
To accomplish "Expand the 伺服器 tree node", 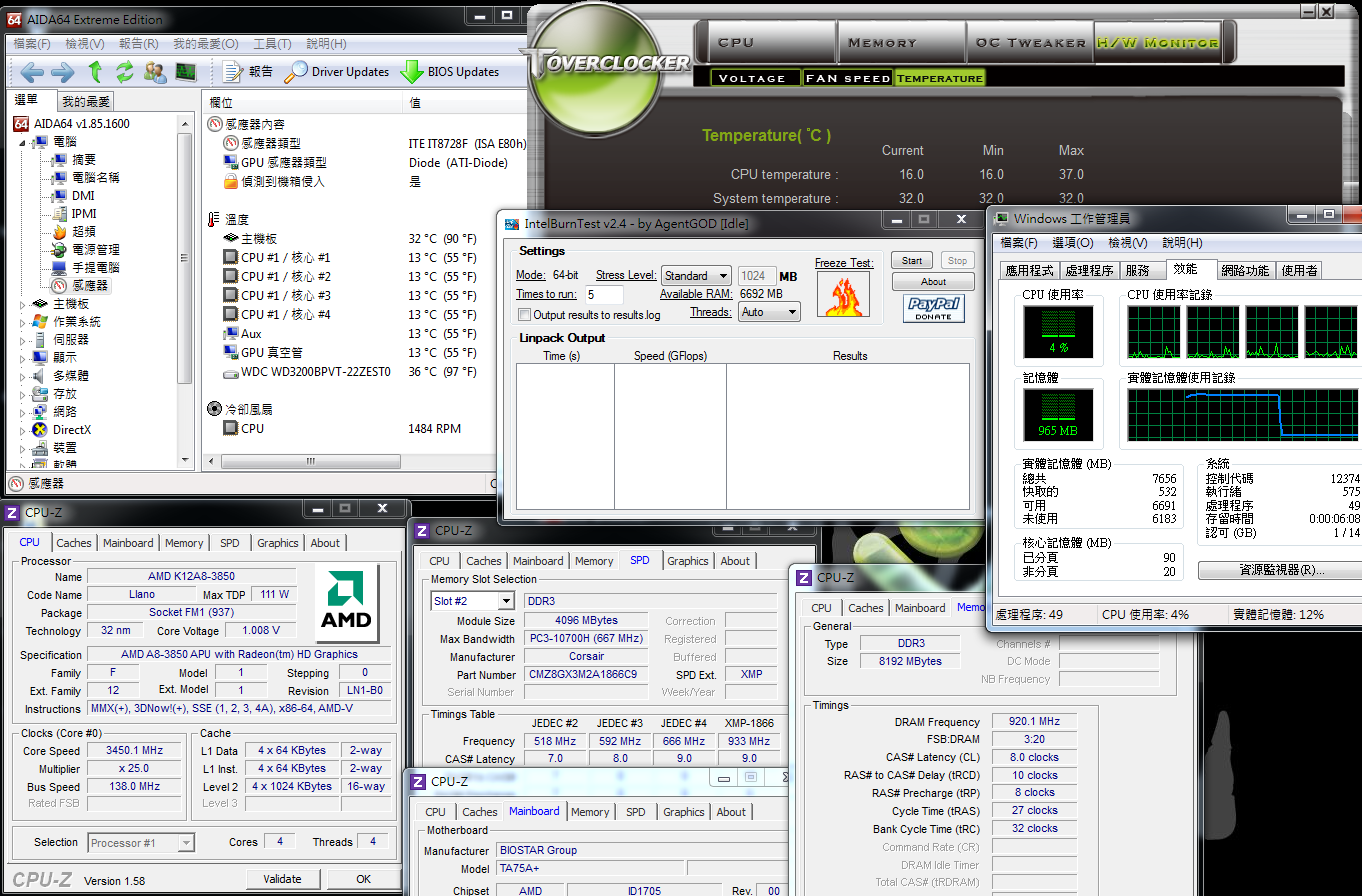I will [x=22, y=340].
